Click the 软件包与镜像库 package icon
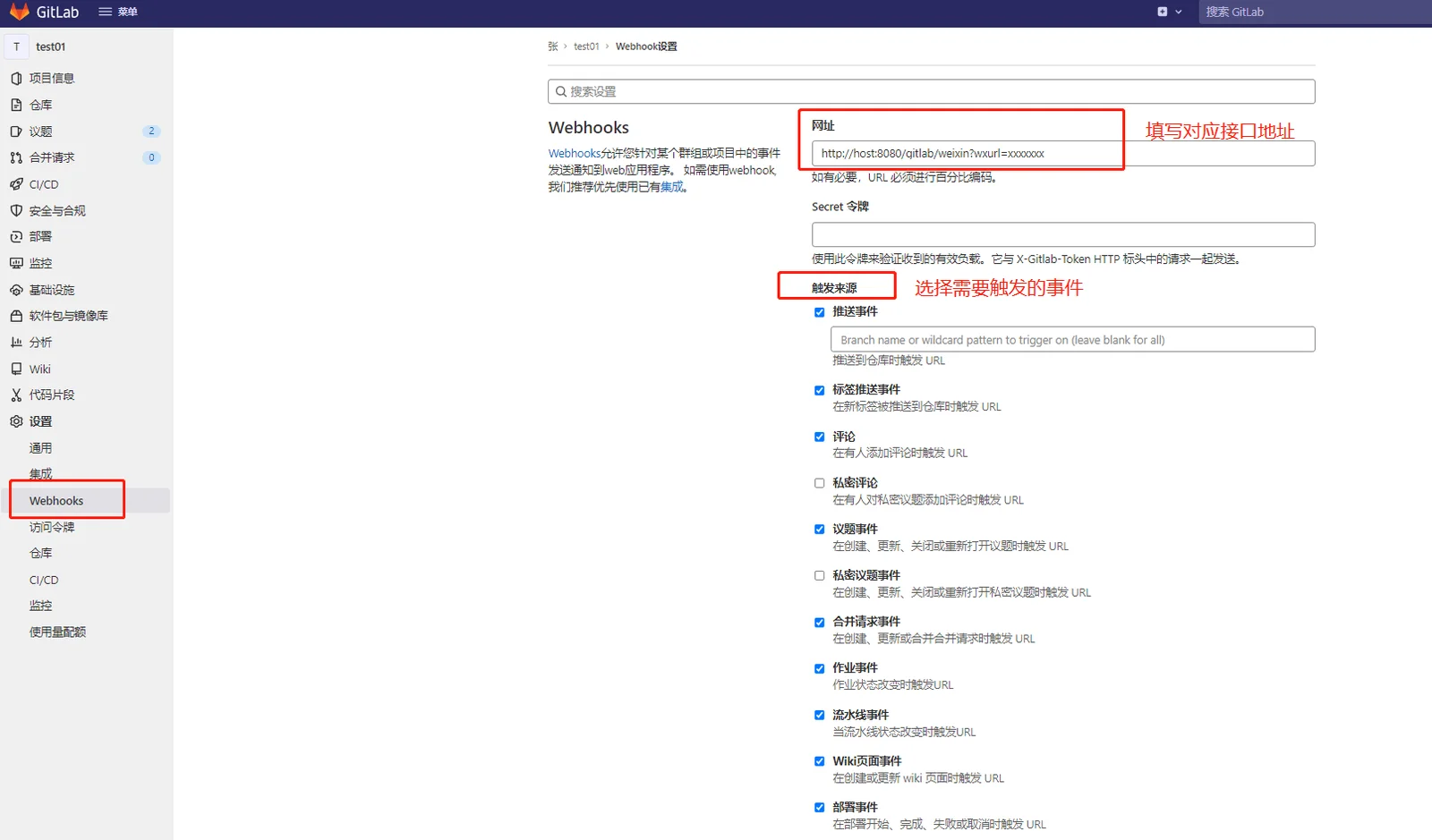 point(16,316)
